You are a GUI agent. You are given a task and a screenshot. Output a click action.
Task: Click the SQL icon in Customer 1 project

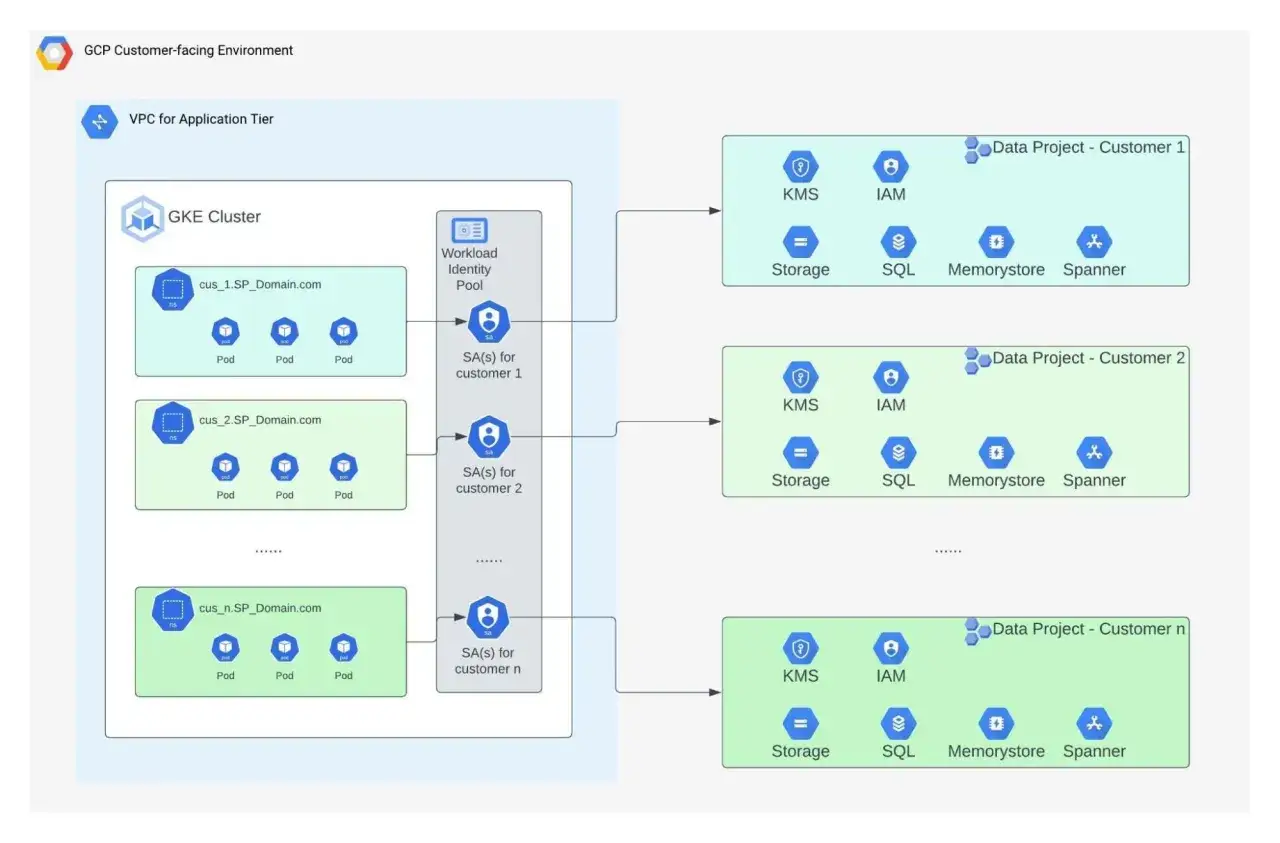tap(898, 242)
